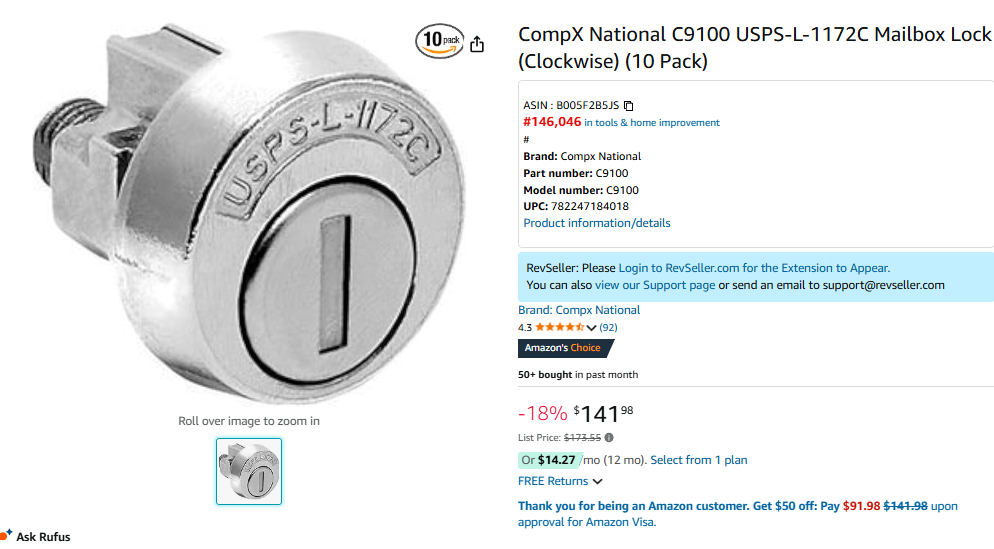Click the List Price info icon
This screenshot has width=994, height=549.
(x=610, y=437)
